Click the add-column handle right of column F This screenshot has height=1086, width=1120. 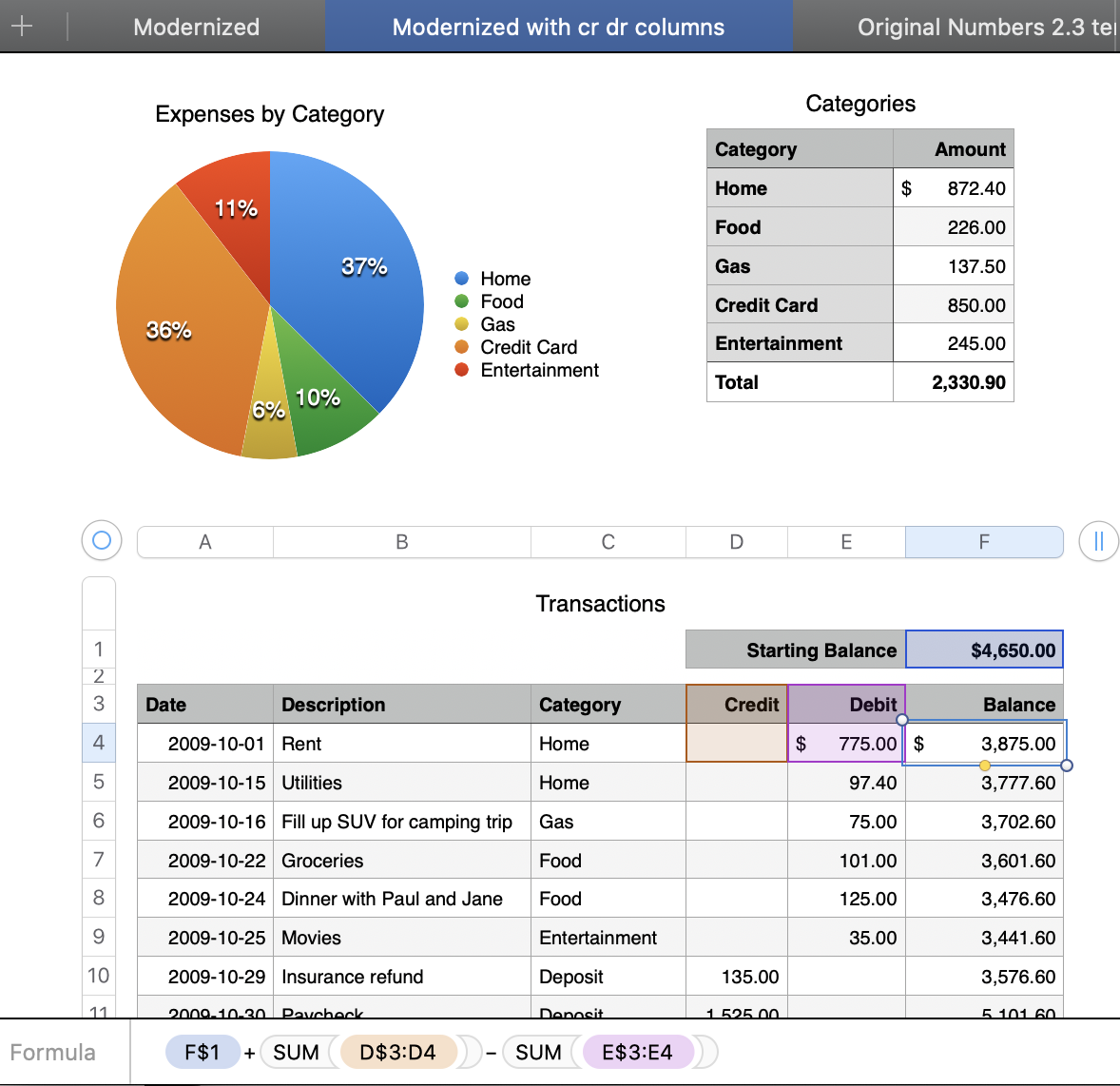(1098, 542)
